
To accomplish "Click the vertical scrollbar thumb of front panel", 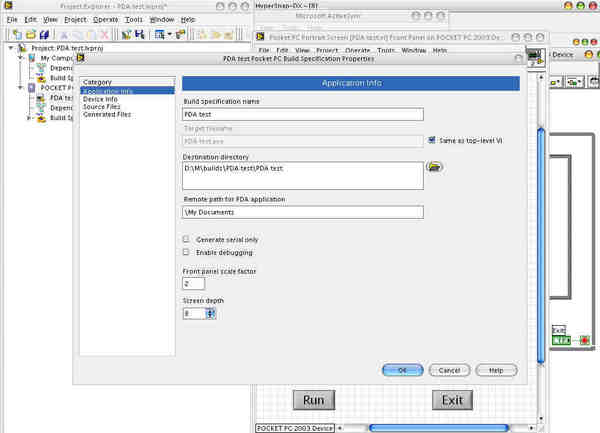I will pyautogui.click(x=541, y=245).
